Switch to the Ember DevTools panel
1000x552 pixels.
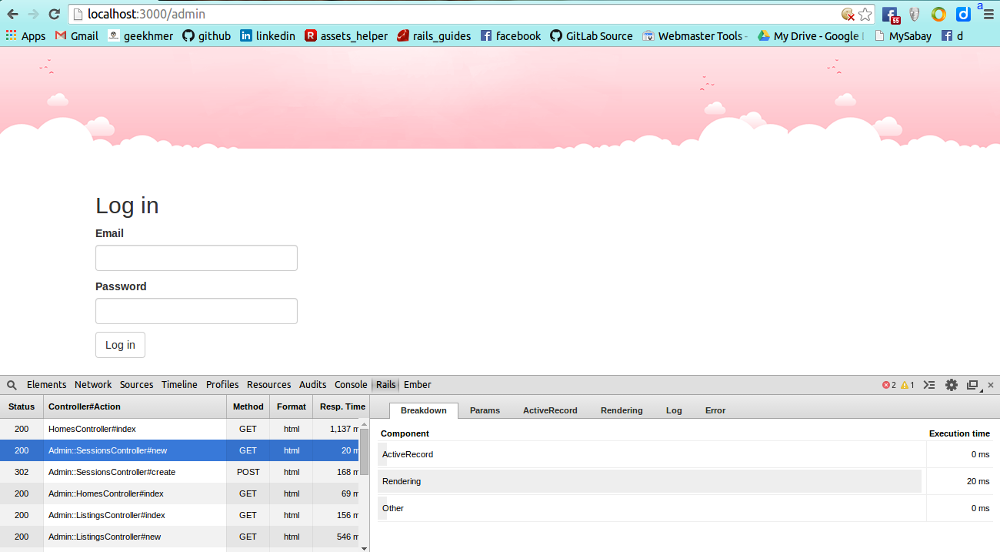pos(417,385)
